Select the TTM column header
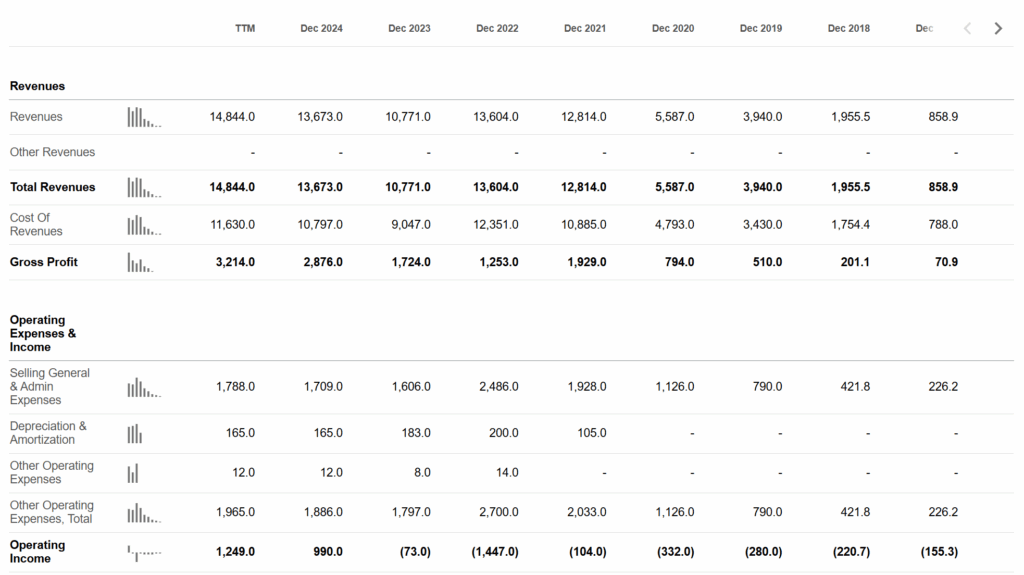This screenshot has width=1024, height=575. (245, 29)
